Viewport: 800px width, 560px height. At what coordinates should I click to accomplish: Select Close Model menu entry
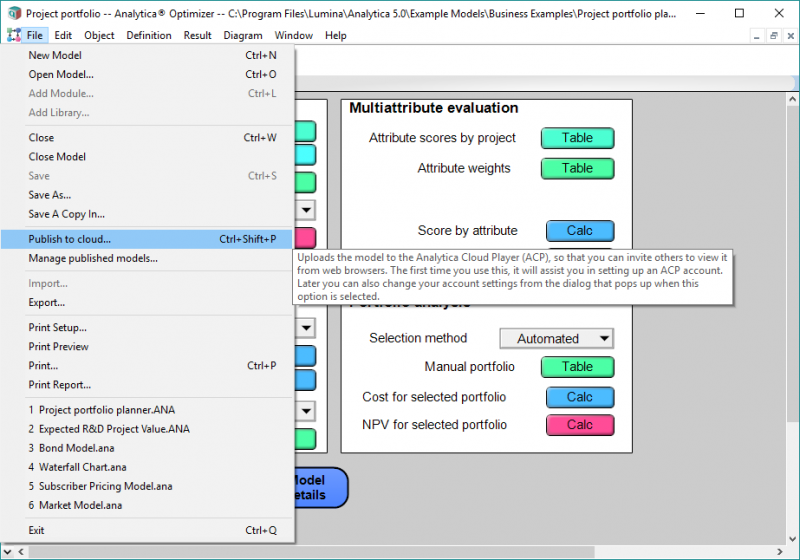point(147,157)
